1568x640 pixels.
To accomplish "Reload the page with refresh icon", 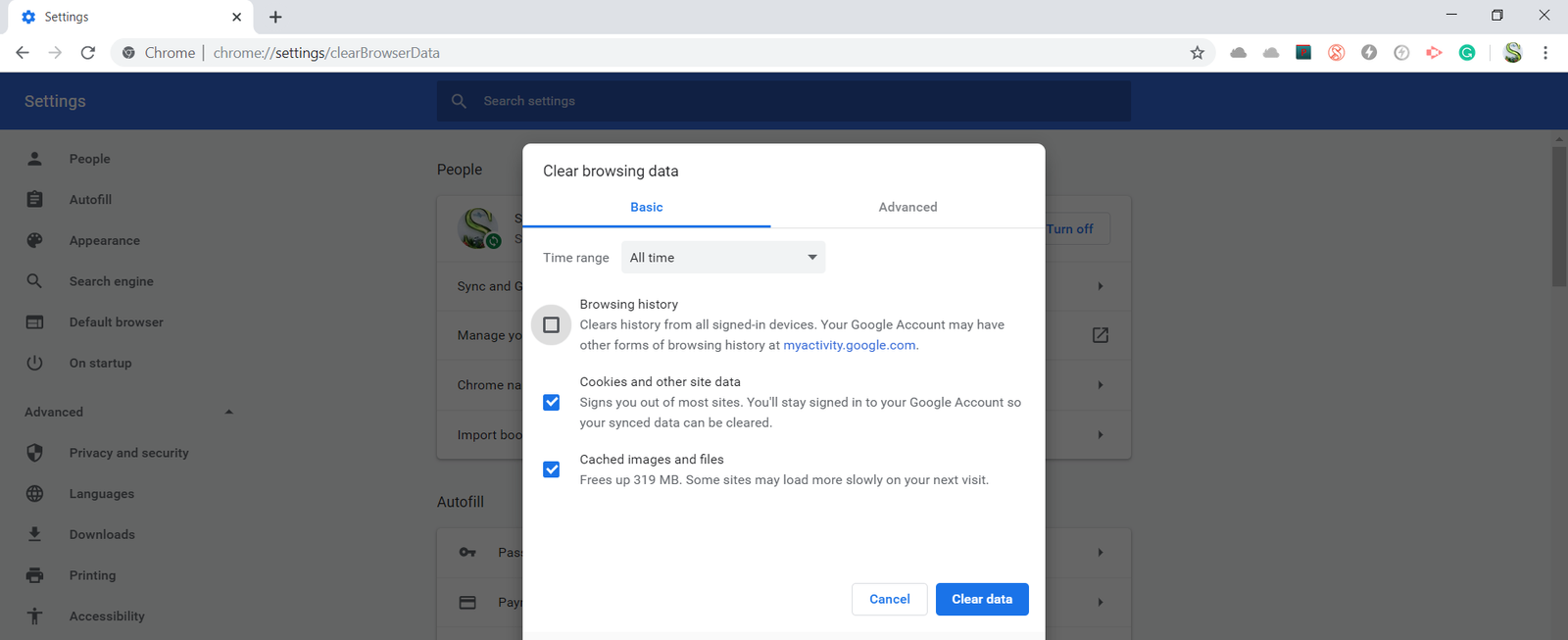I will tap(88, 53).
